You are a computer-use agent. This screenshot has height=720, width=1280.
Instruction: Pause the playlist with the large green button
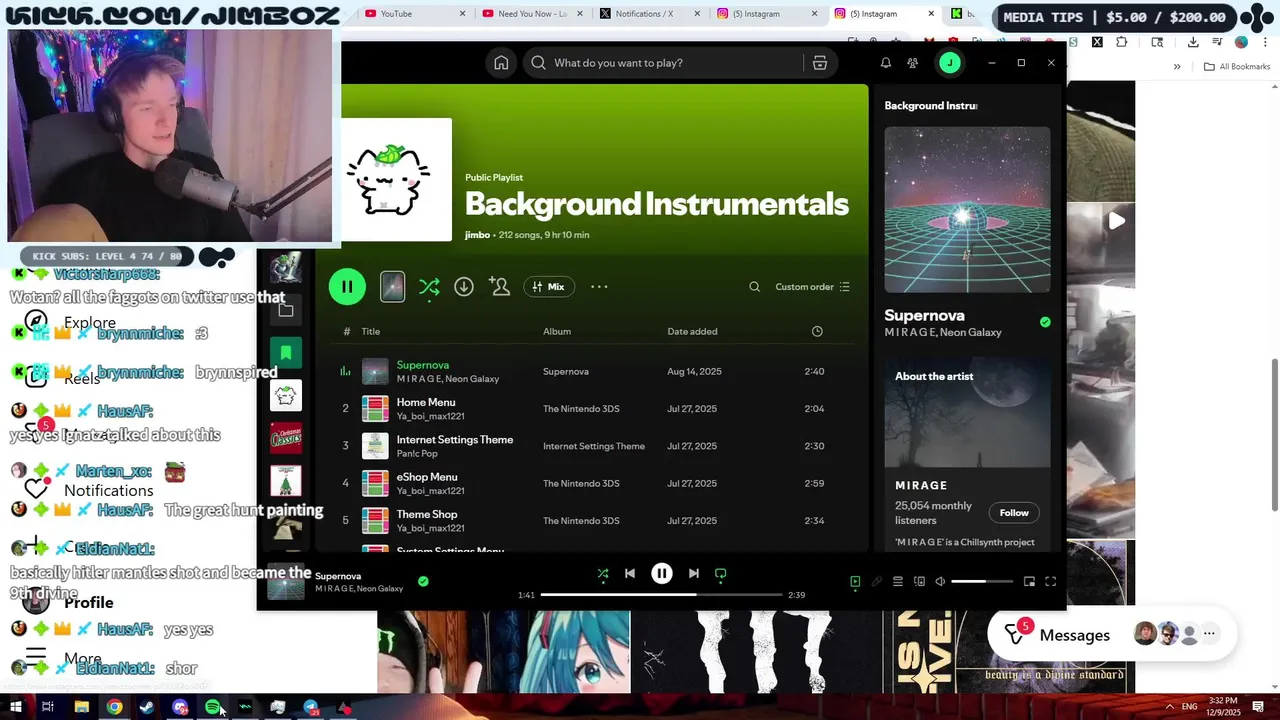(x=347, y=287)
